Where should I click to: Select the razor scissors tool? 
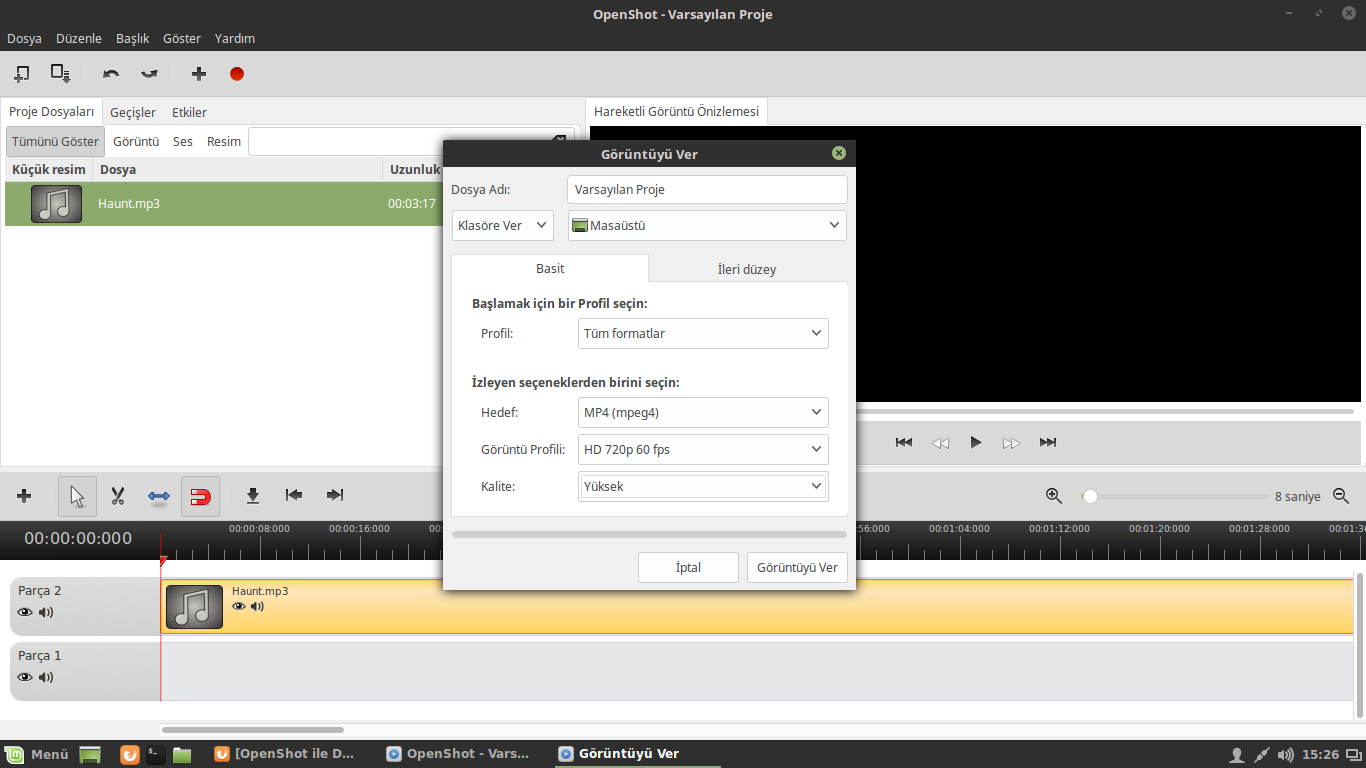[x=118, y=496]
